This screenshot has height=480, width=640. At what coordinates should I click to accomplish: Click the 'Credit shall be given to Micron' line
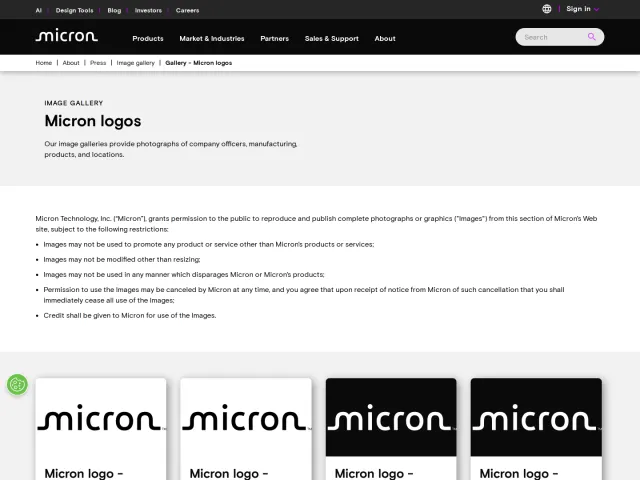pyautogui.click(x=130, y=316)
